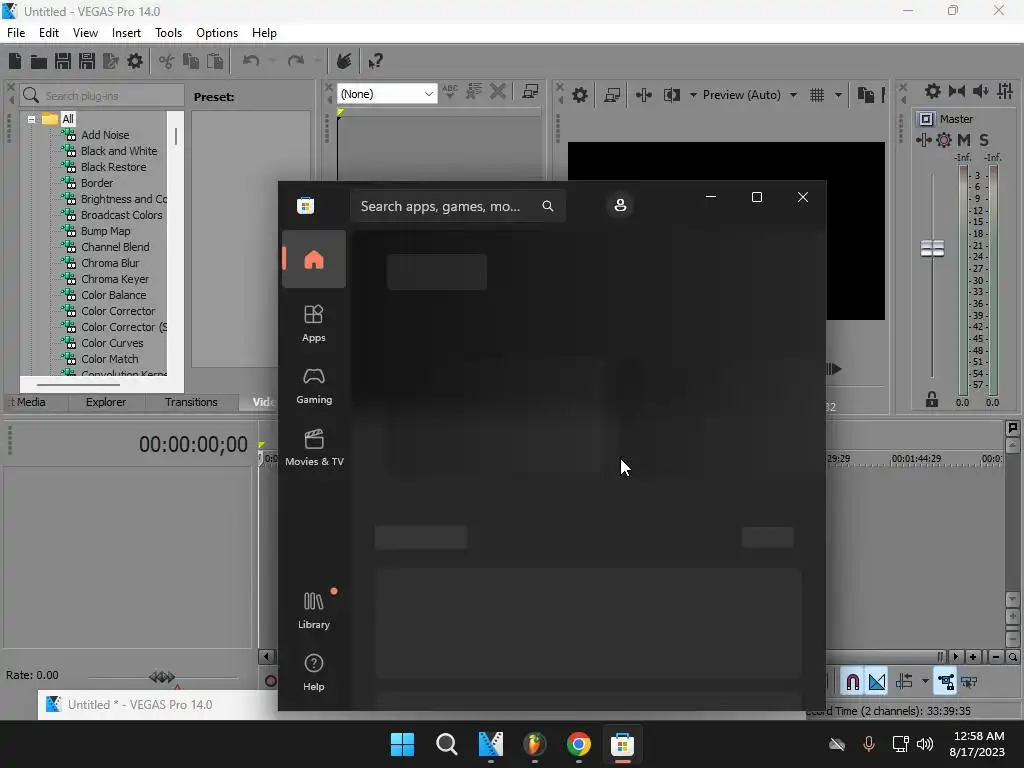Viewport: 1024px width, 768px height.
Task: Click the preview on external monitor icon
Action: click(x=612, y=95)
